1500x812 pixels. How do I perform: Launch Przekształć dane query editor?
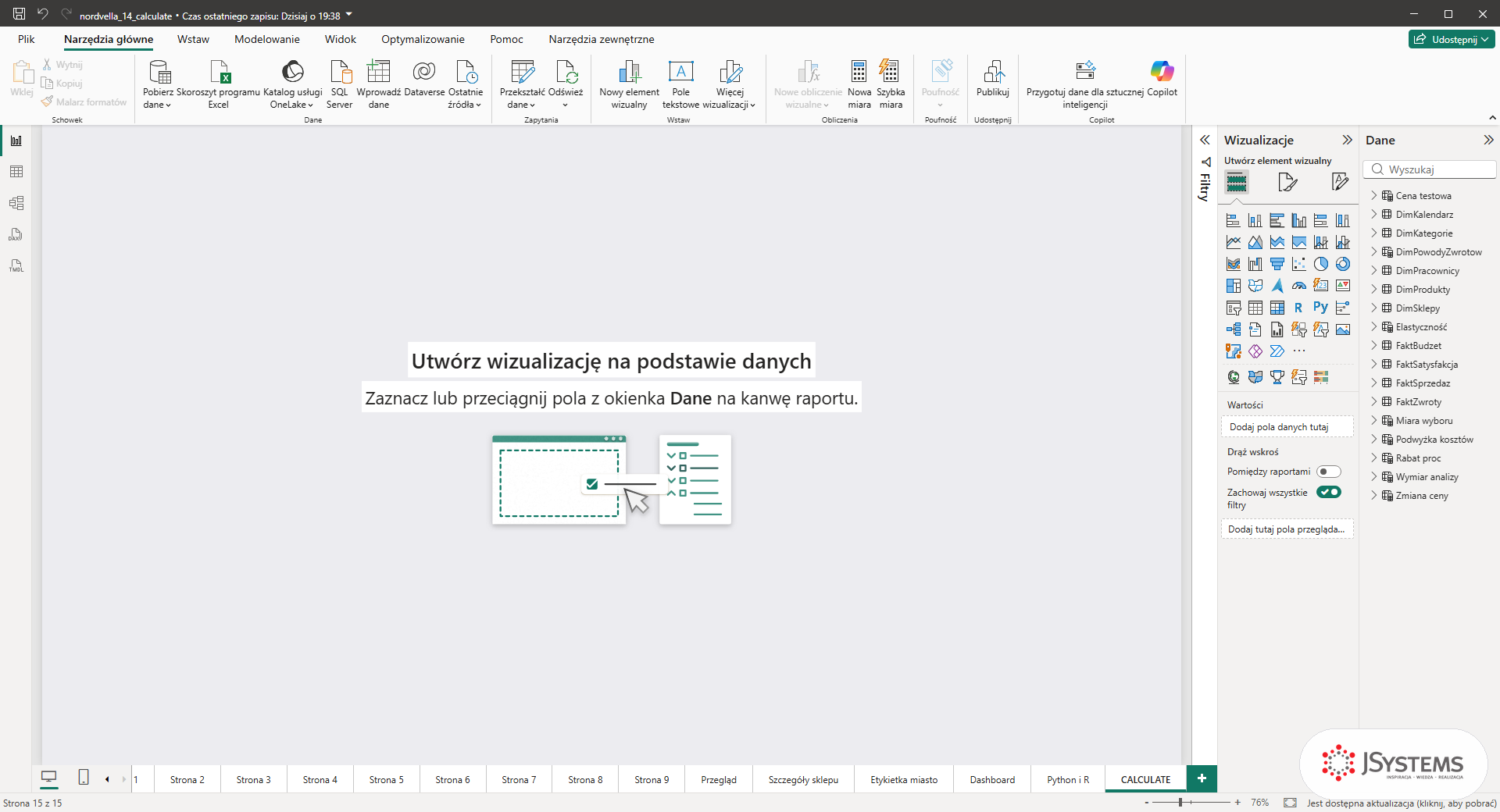[x=522, y=84]
